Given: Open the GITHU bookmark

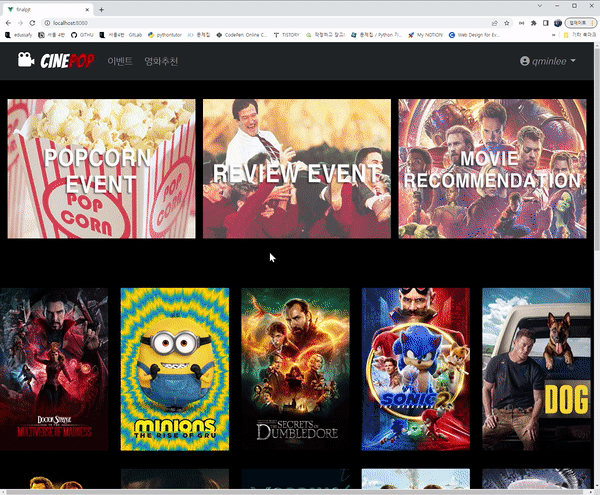Looking at the screenshot, I should (82, 35).
